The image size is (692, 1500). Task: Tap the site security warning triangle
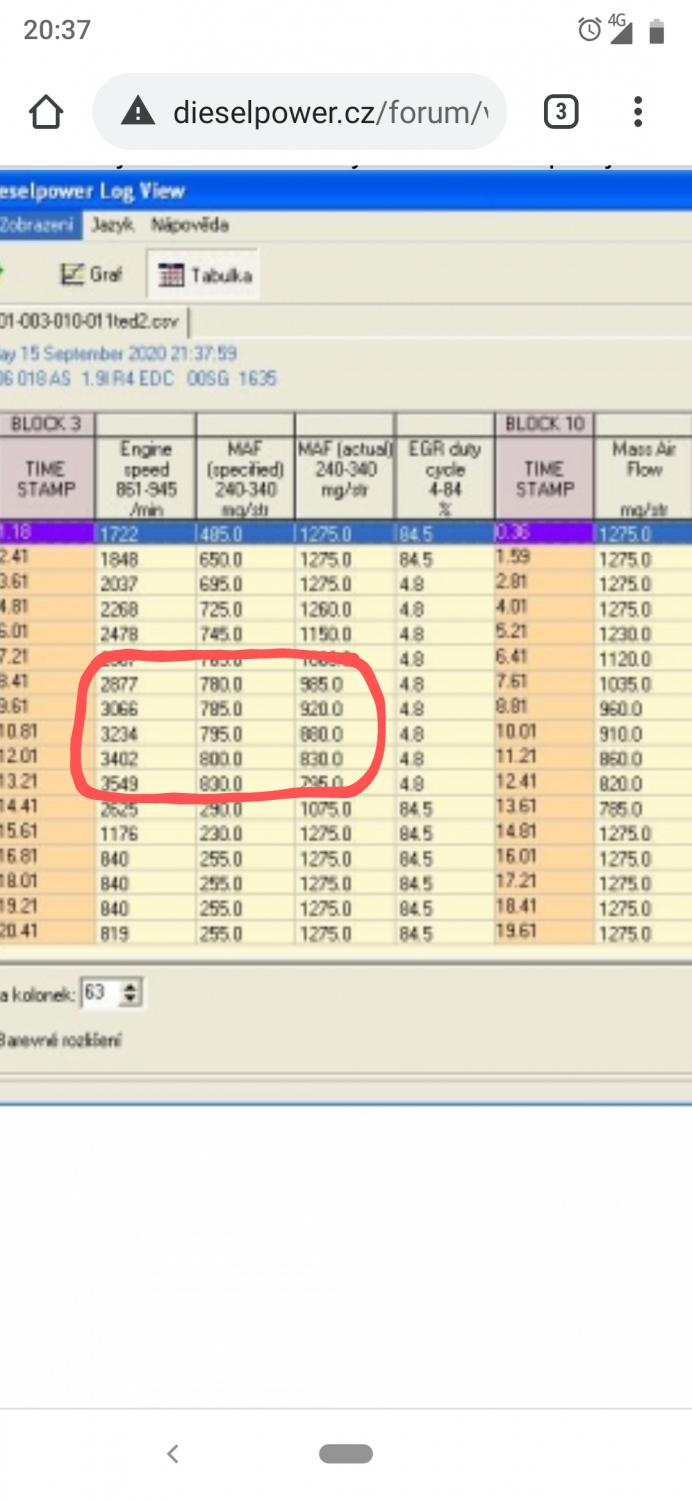(138, 112)
